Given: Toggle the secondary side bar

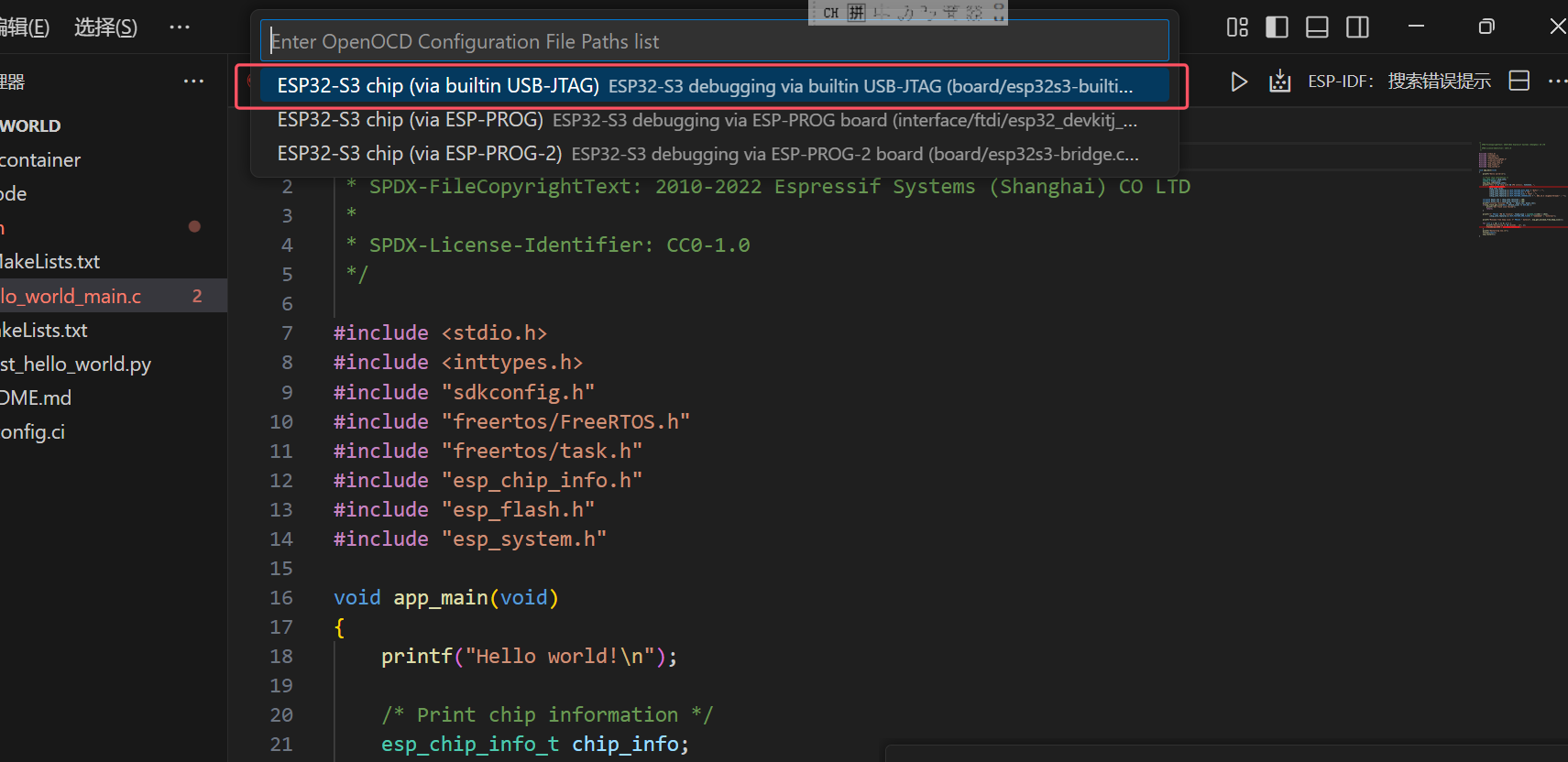Looking at the screenshot, I should (x=1357, y=27).
